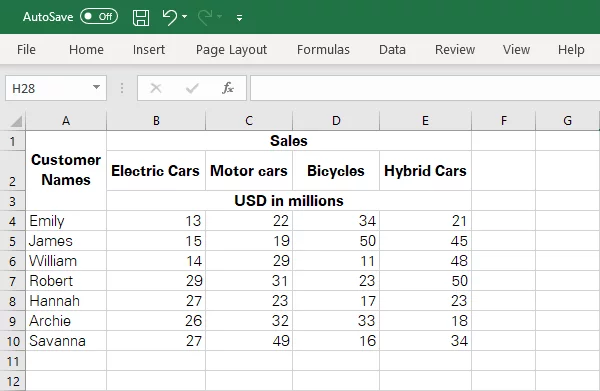The image size is (600, 391).
Task: Select Archie's Electric Cars value 26
Action: coord(156,321)
